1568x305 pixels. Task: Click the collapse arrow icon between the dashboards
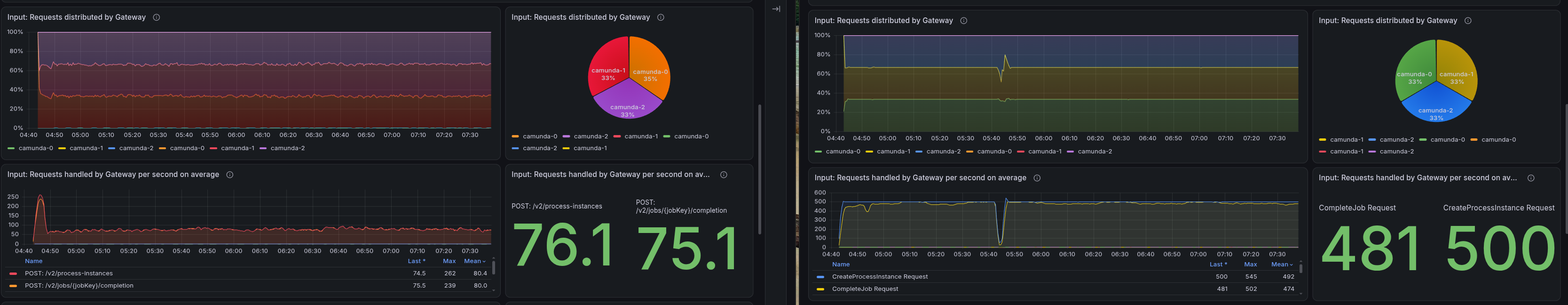(x=776, y=9)
